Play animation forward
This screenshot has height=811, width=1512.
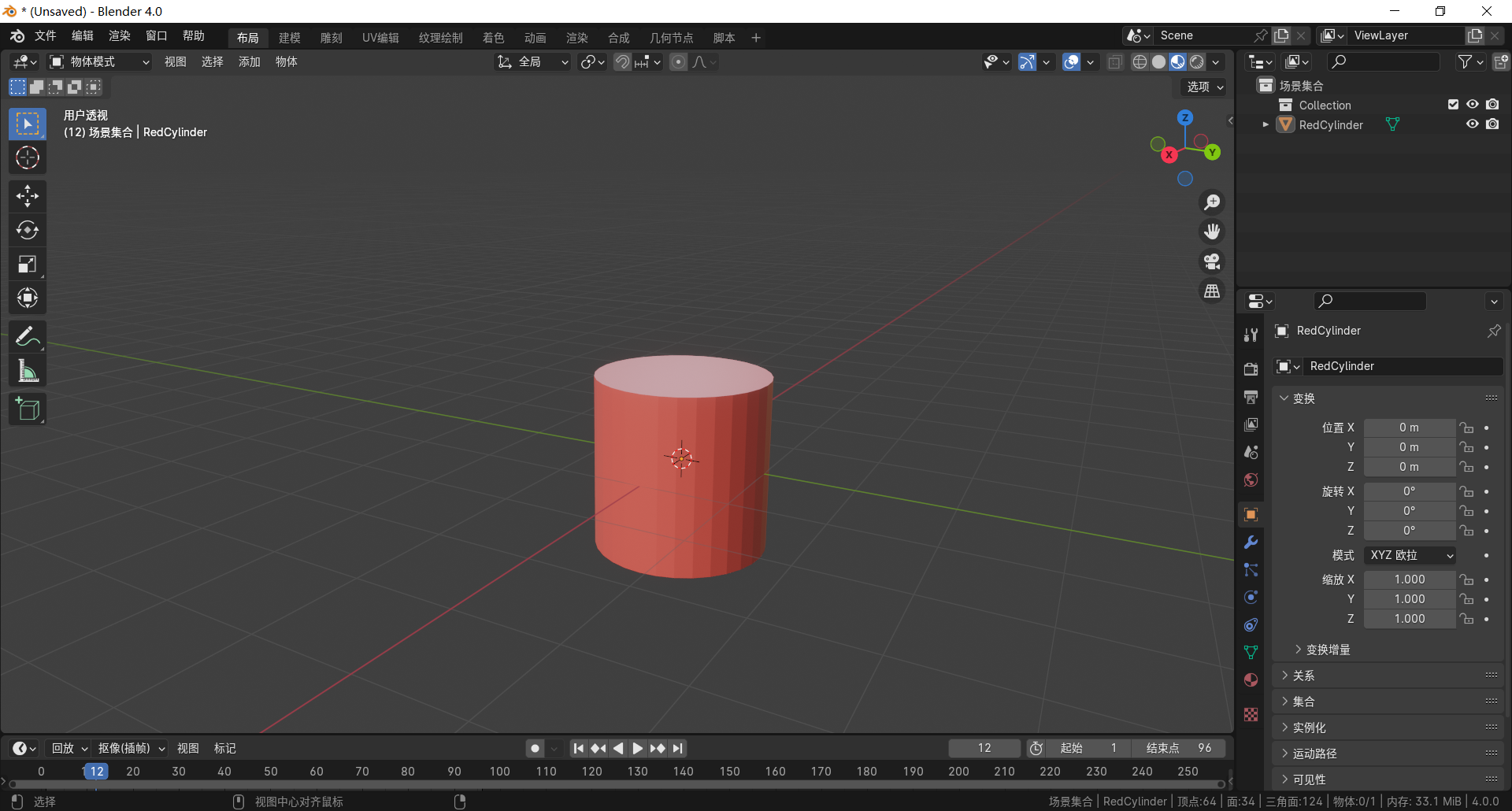pos(638,748)
